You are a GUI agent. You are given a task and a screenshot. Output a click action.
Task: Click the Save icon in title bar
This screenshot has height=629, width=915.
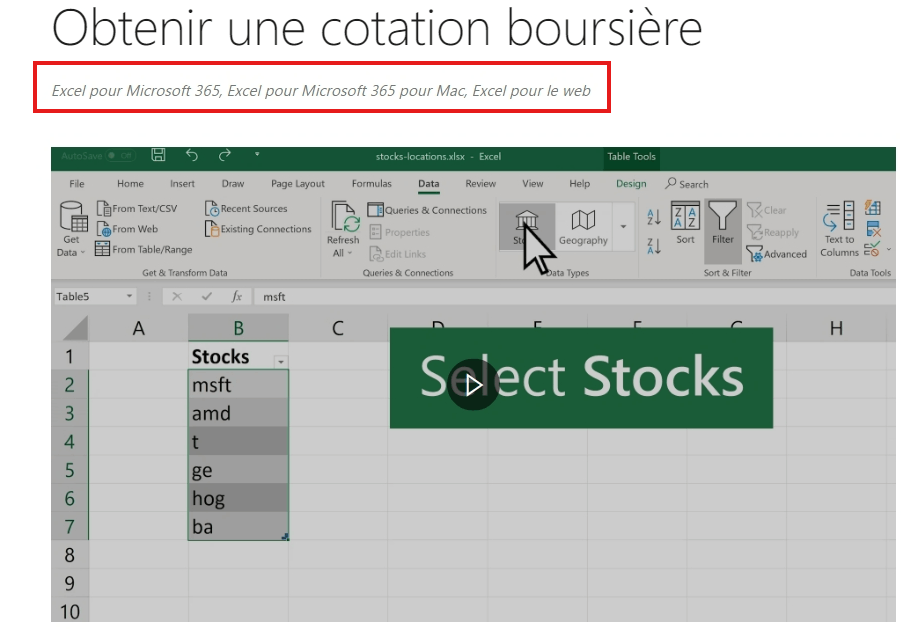[x=158, y=155]
